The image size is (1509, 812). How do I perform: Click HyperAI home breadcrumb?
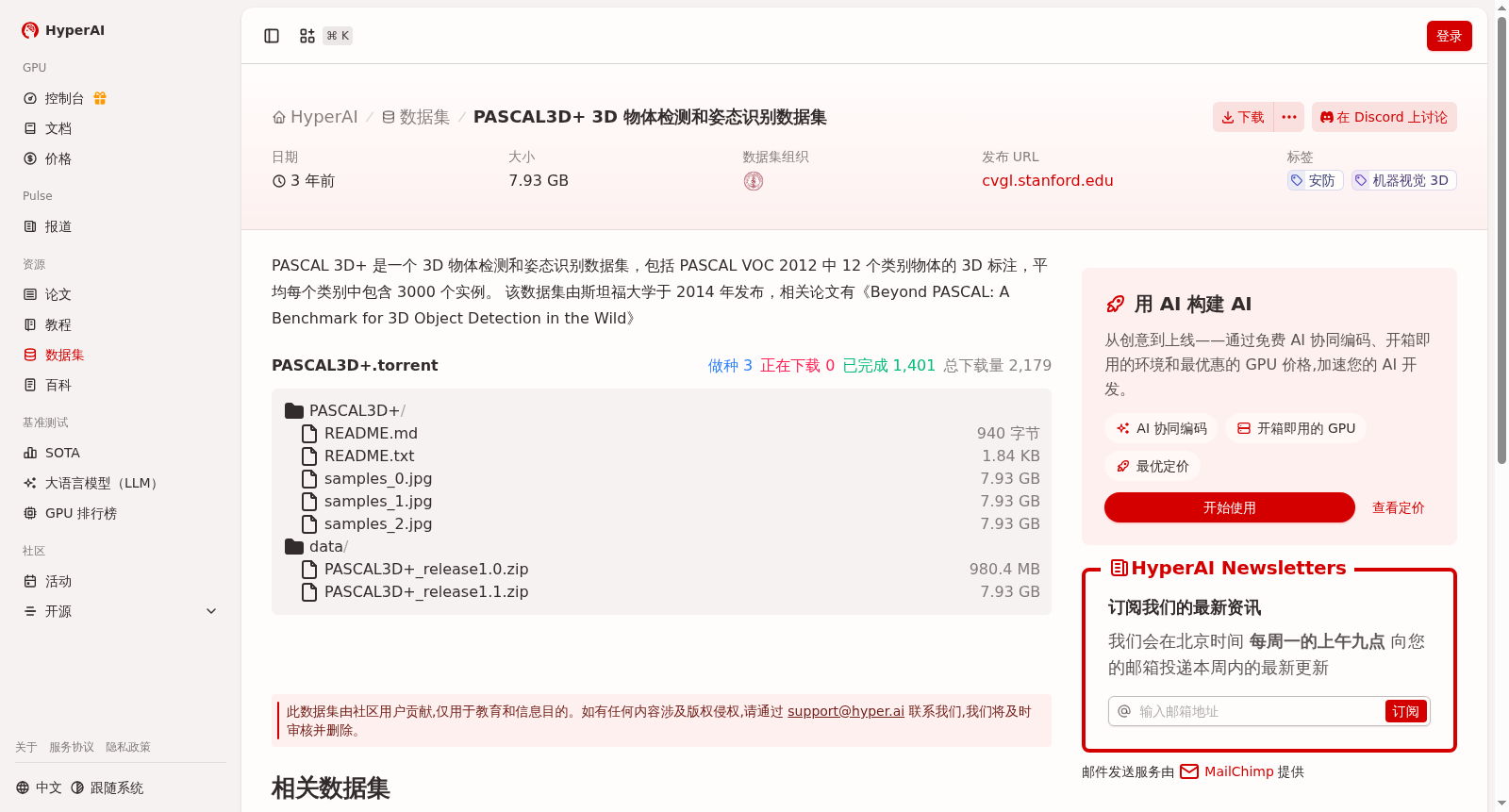[315, 117]
